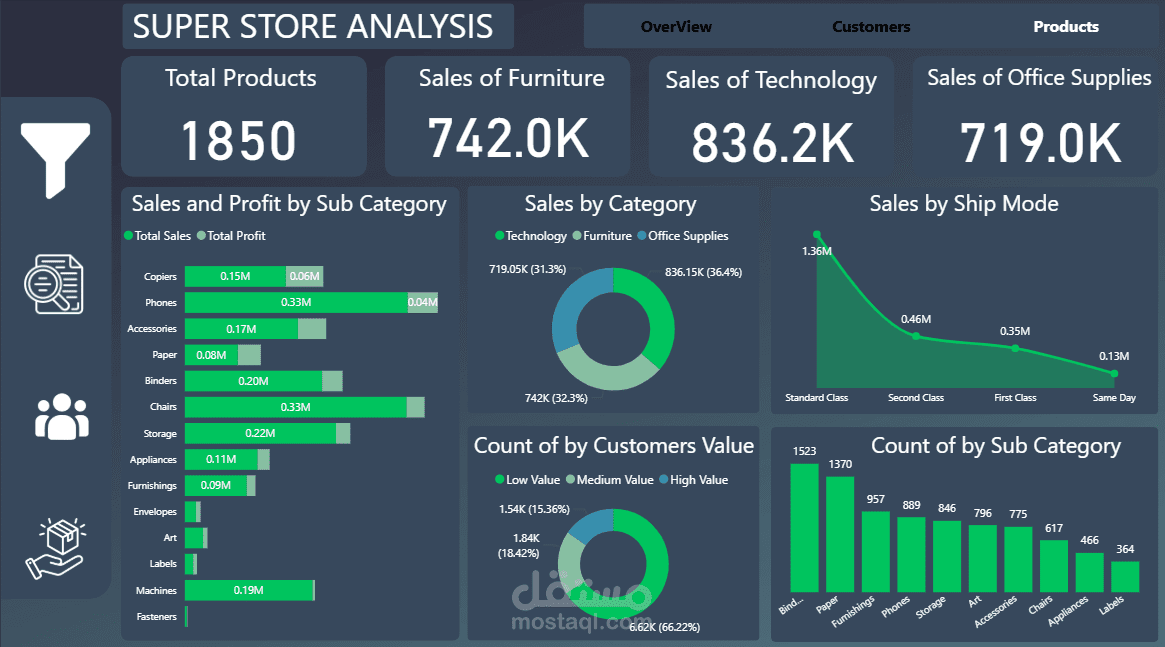
Task: Select the Binders column with count 1523
Action: (x=805, y=527)
